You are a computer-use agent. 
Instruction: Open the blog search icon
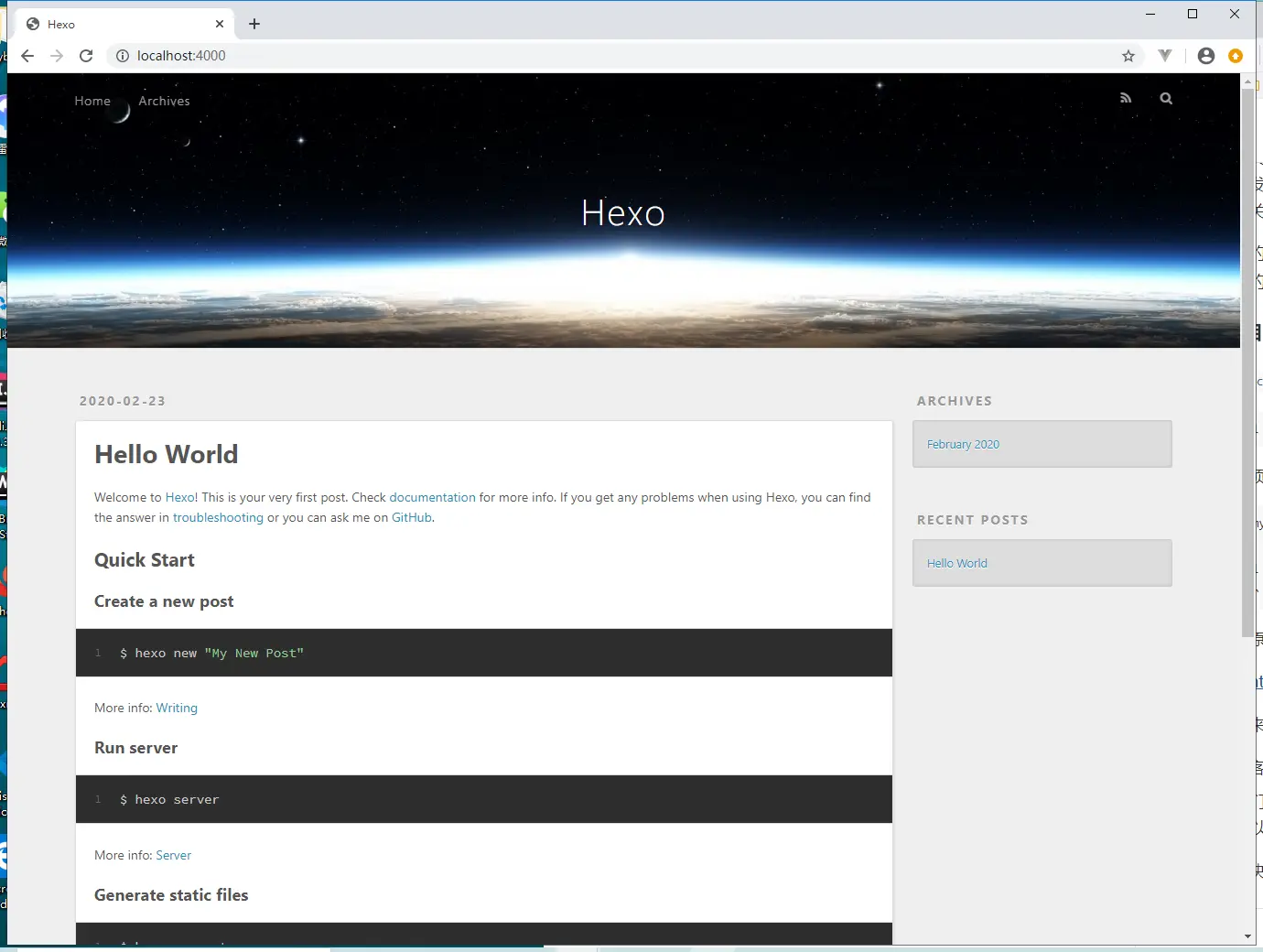click(1166, 98)
